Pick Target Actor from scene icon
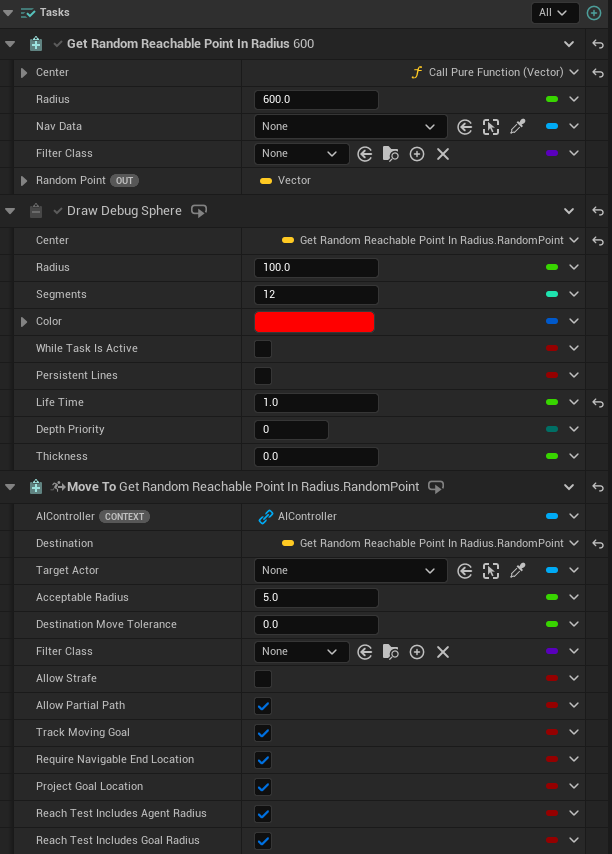612x854 pixels. pyautogui.click(x=491, y=571)
